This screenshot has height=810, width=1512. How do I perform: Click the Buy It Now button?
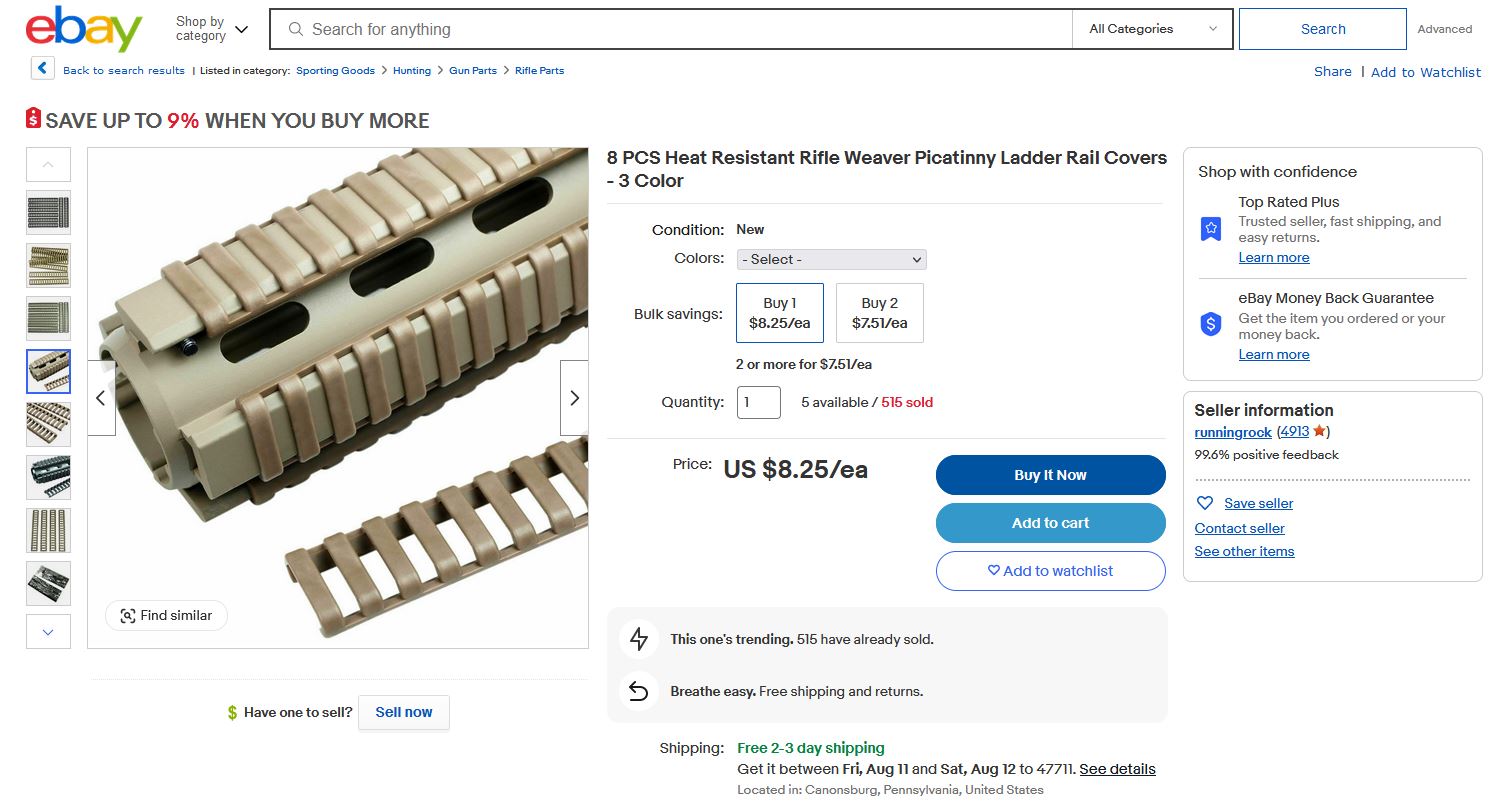point(1051,475)
